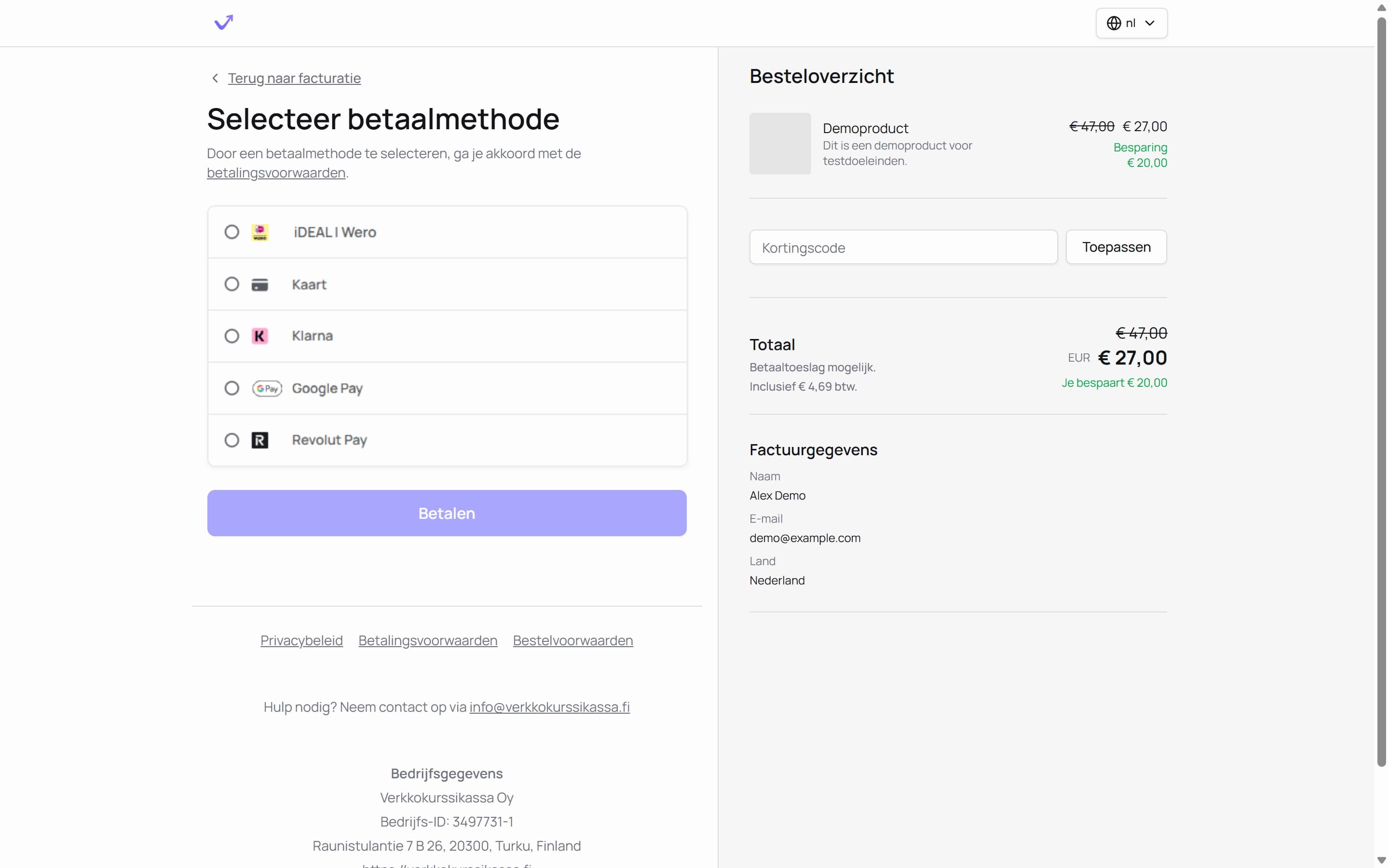Select the Kaart radio button

[x=232, y=284]
